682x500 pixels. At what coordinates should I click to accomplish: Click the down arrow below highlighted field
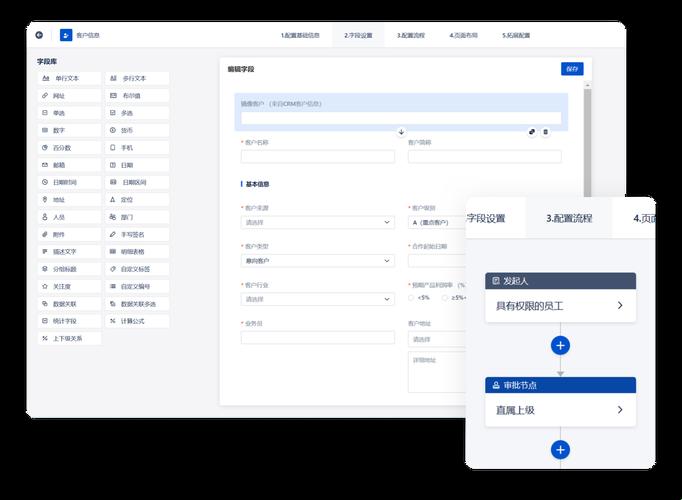click(401, 132)
